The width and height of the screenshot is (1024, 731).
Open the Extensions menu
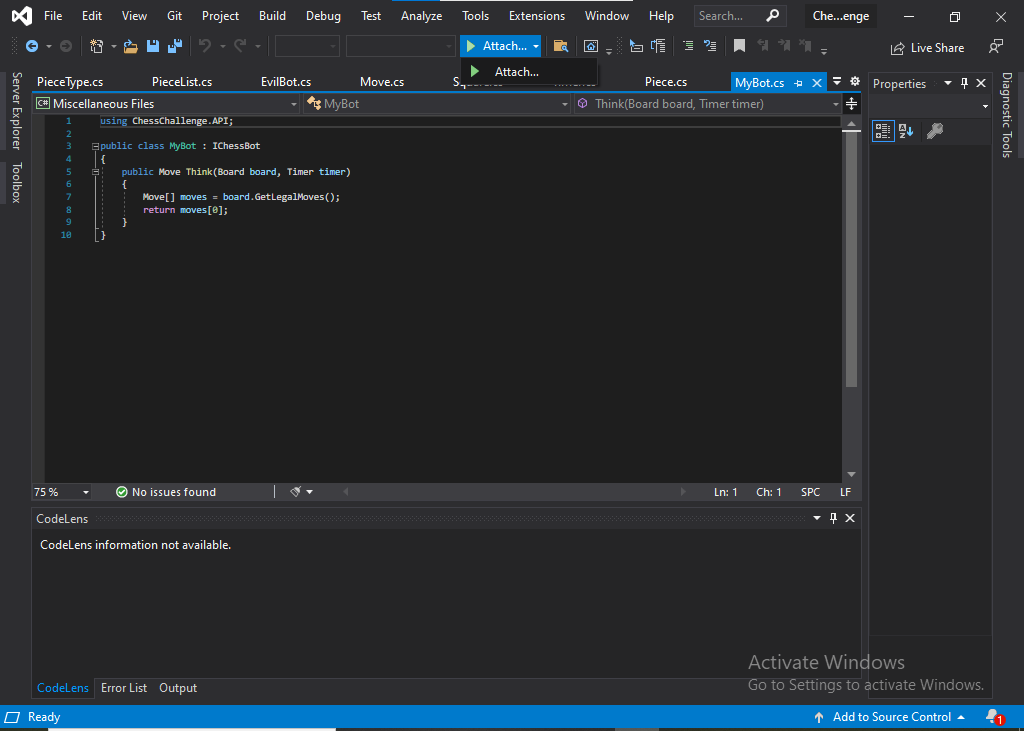pyautogui.click(x=537, y=16)
